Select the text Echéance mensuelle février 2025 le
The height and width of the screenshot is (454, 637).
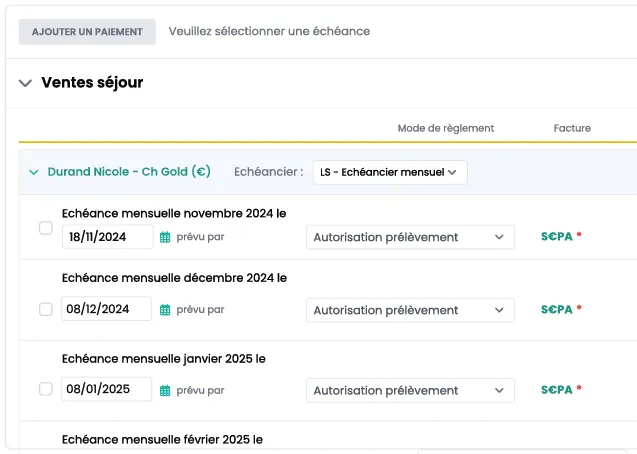(x=162, y=439)
